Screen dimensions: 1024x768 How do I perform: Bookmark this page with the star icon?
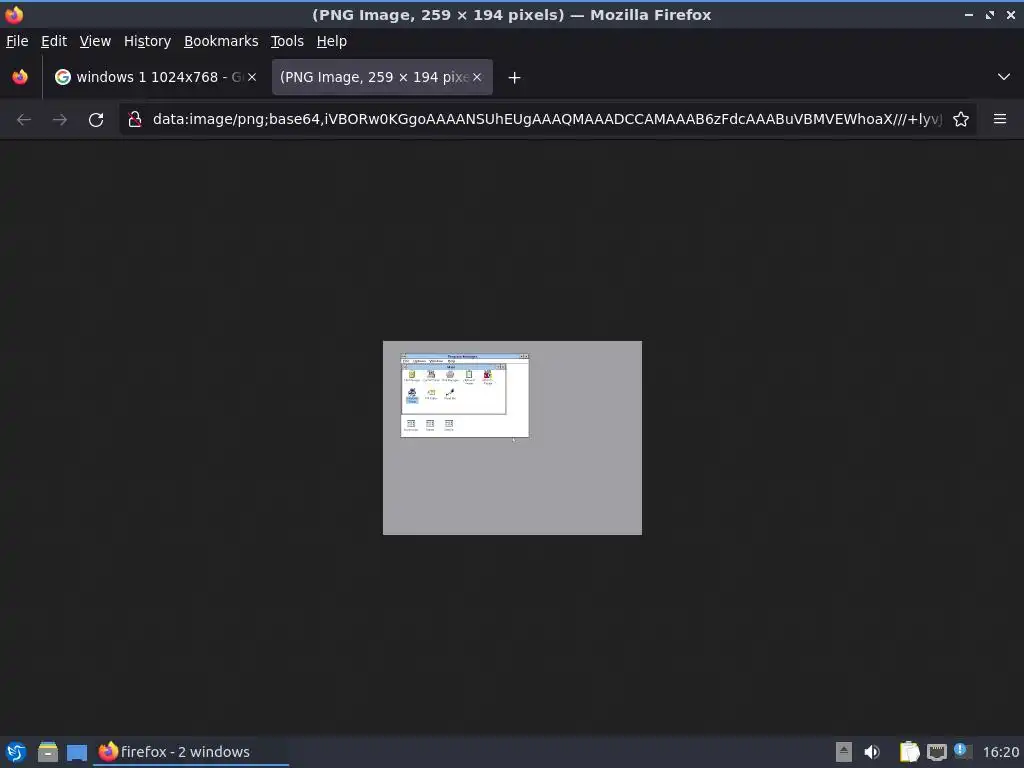[961, 119]
